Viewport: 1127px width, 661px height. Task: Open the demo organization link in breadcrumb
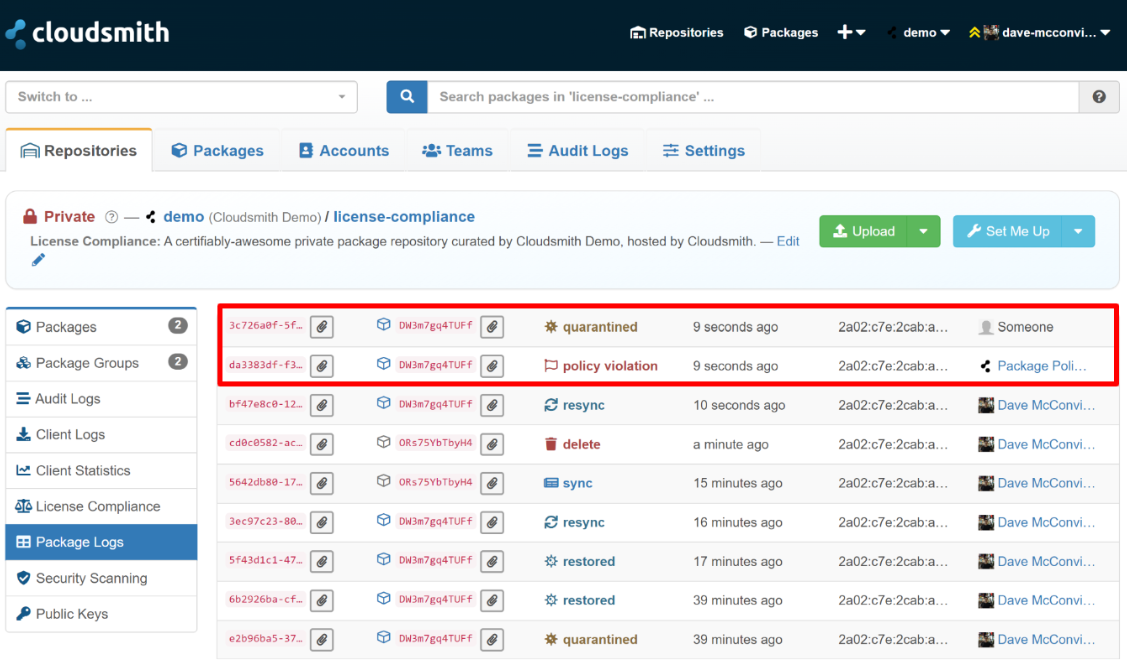pyautogui.click(x=183, y=217)
